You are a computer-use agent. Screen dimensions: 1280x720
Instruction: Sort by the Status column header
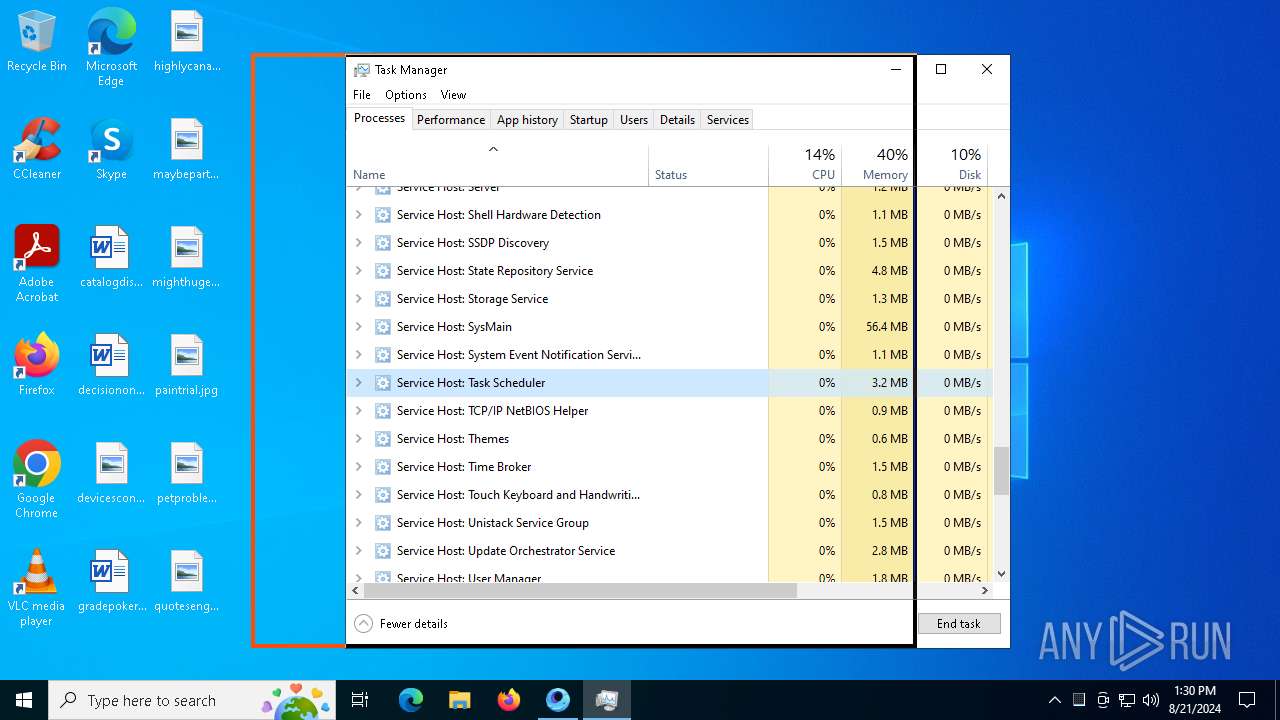coord(709,165)
